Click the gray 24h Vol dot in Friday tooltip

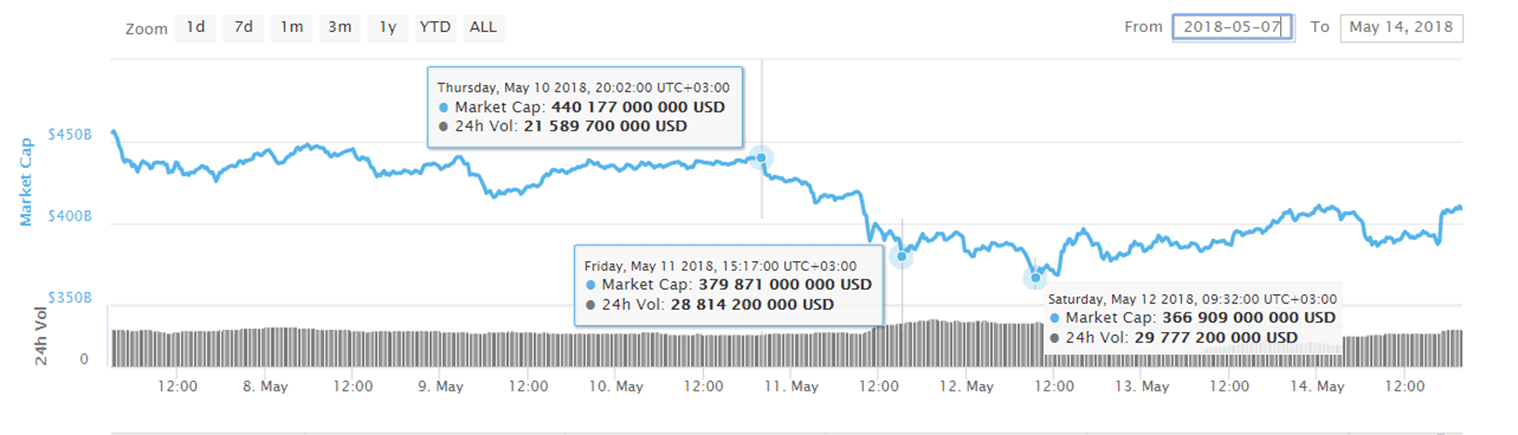click(x=590, y=304)
